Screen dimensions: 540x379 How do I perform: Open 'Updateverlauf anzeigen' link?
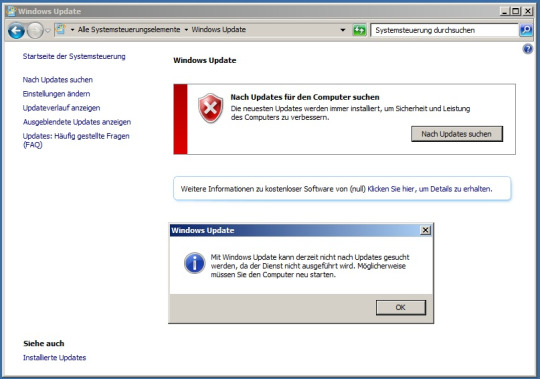tap(61, 108)
